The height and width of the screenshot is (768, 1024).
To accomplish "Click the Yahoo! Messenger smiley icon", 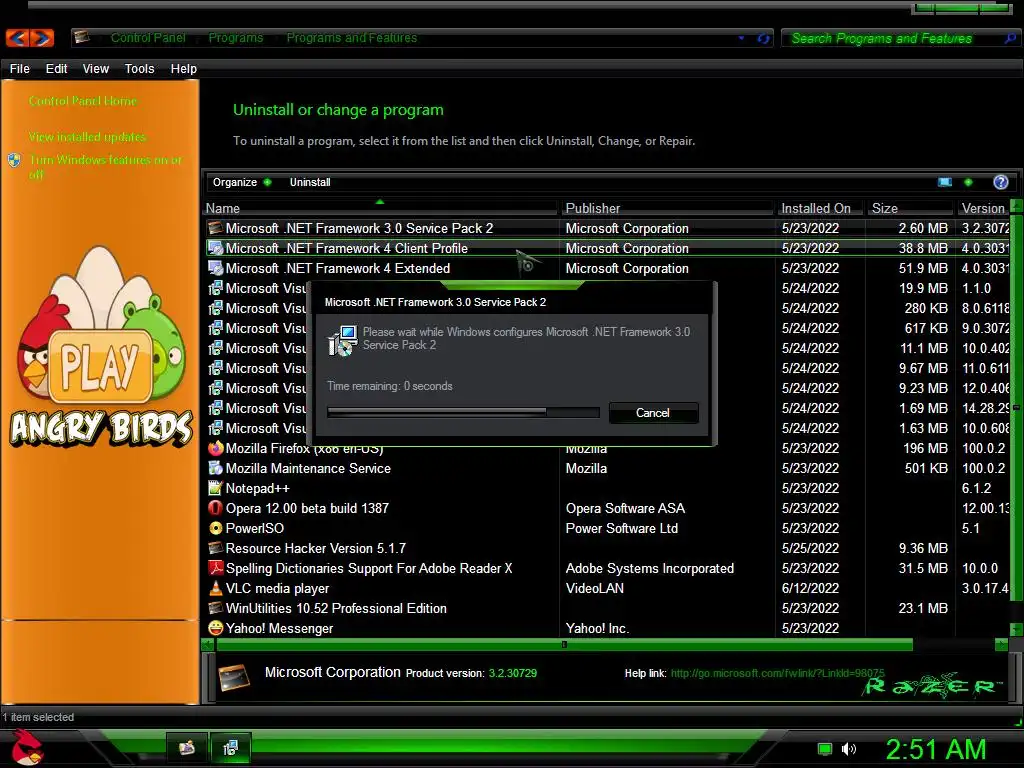I will (x=215, y=628).
